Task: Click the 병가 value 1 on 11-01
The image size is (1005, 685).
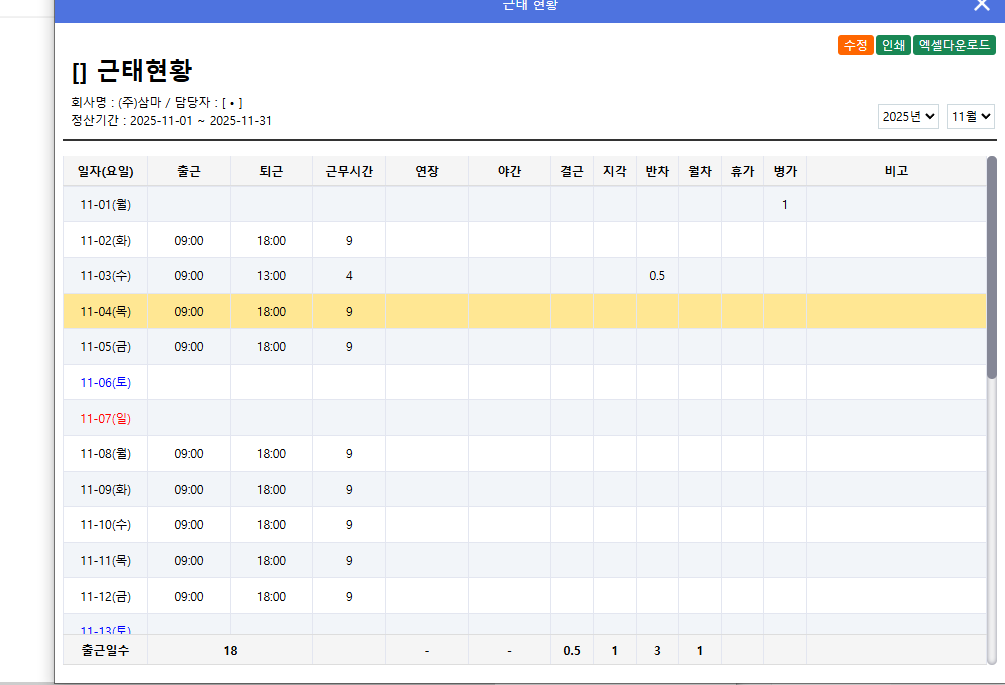Action: [784, 204]
